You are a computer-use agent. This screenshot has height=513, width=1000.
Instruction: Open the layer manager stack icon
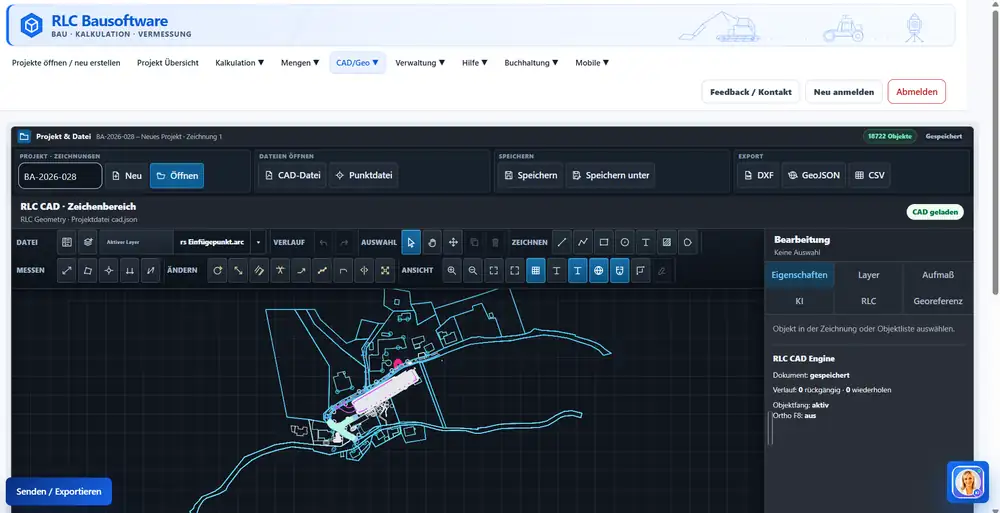point(87,242)
